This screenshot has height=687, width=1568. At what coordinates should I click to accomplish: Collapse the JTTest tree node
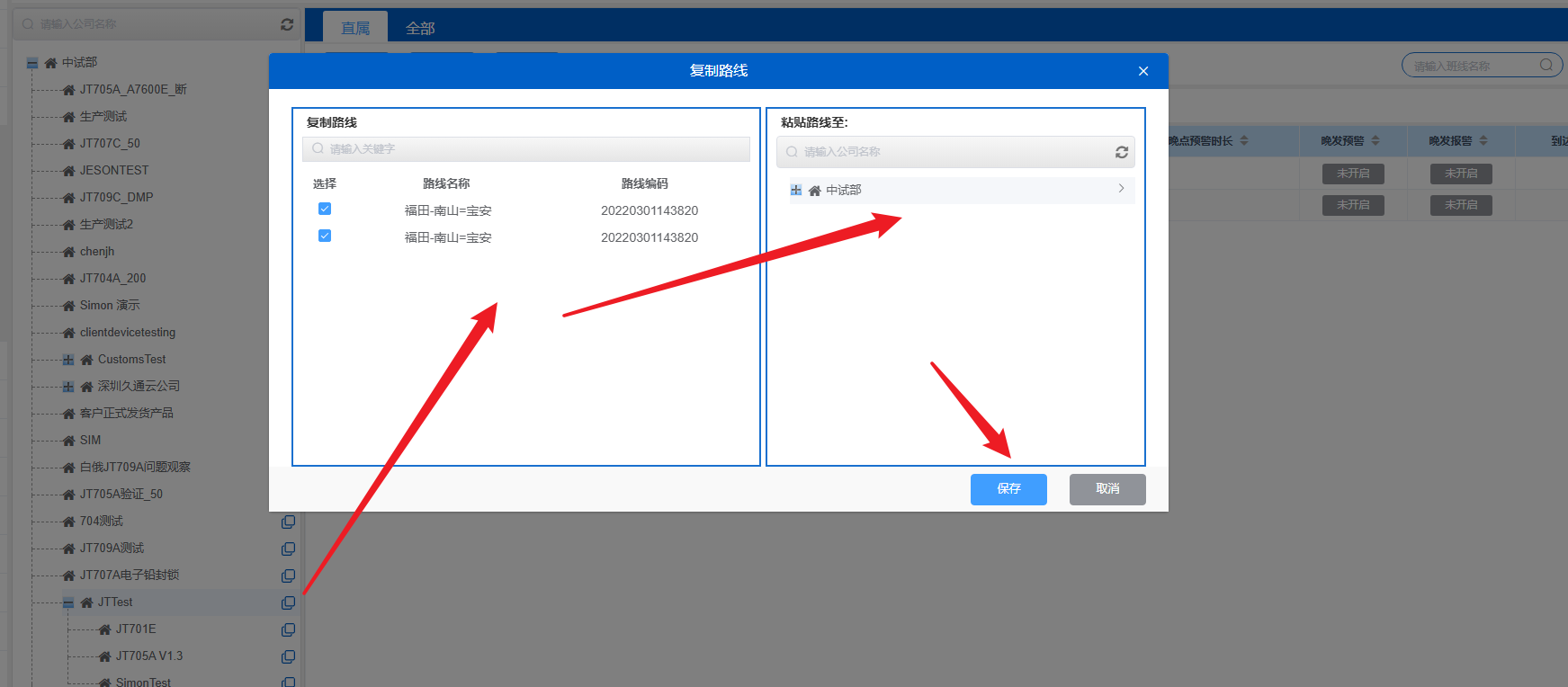click(68, 602)
